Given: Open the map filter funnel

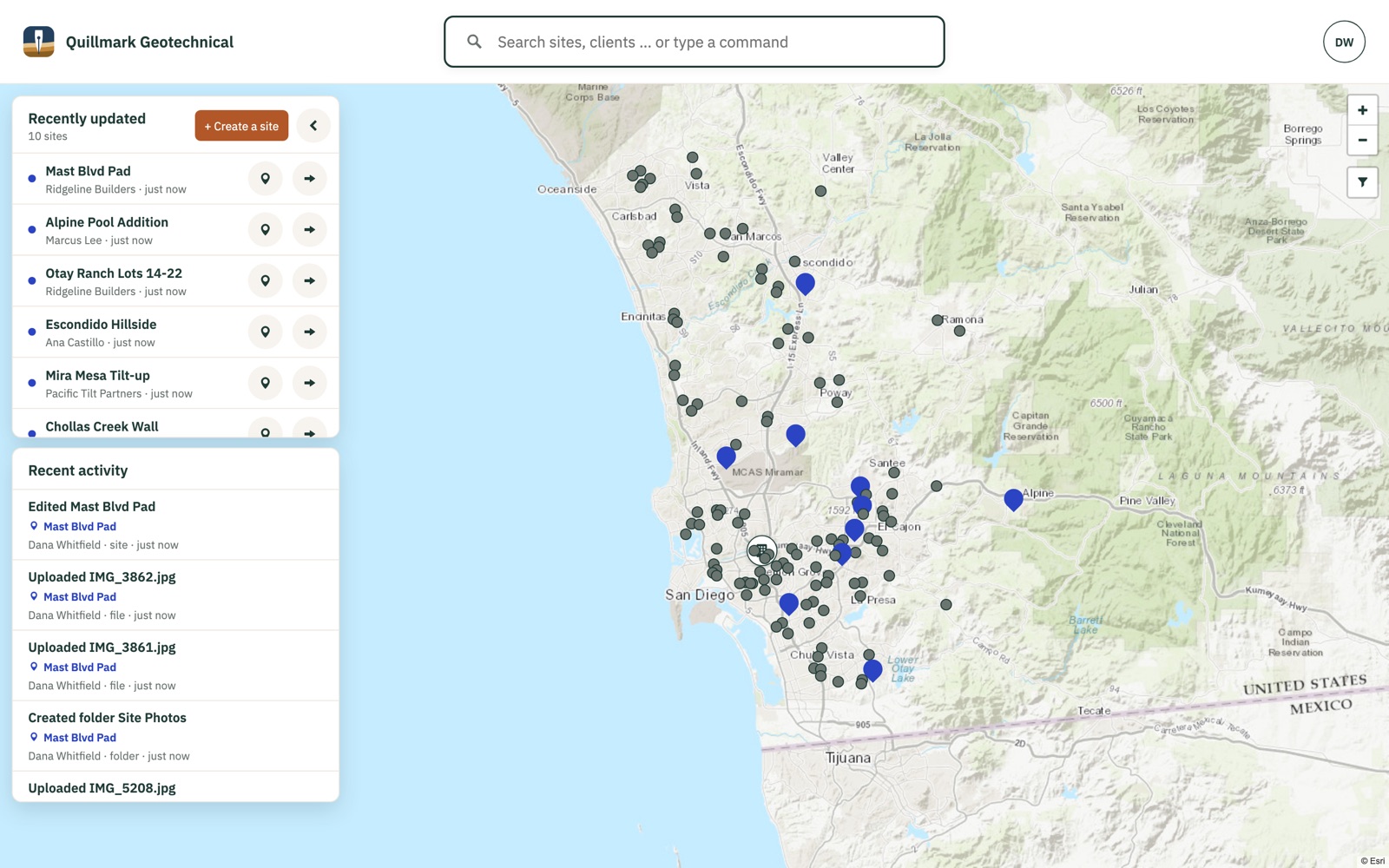Looking at the screenshot, I should 1362,182.
